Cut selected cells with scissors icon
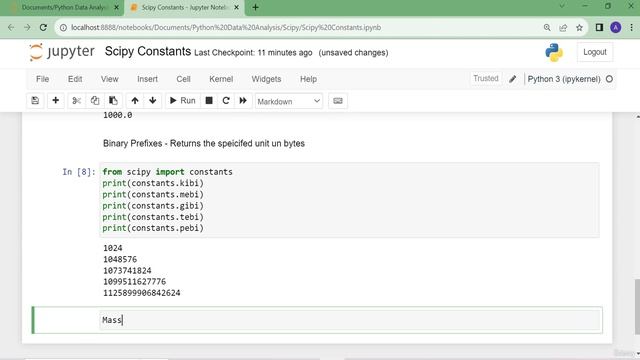Image resolution: width=640 pixels, height=360 pixels. point(76,101)
